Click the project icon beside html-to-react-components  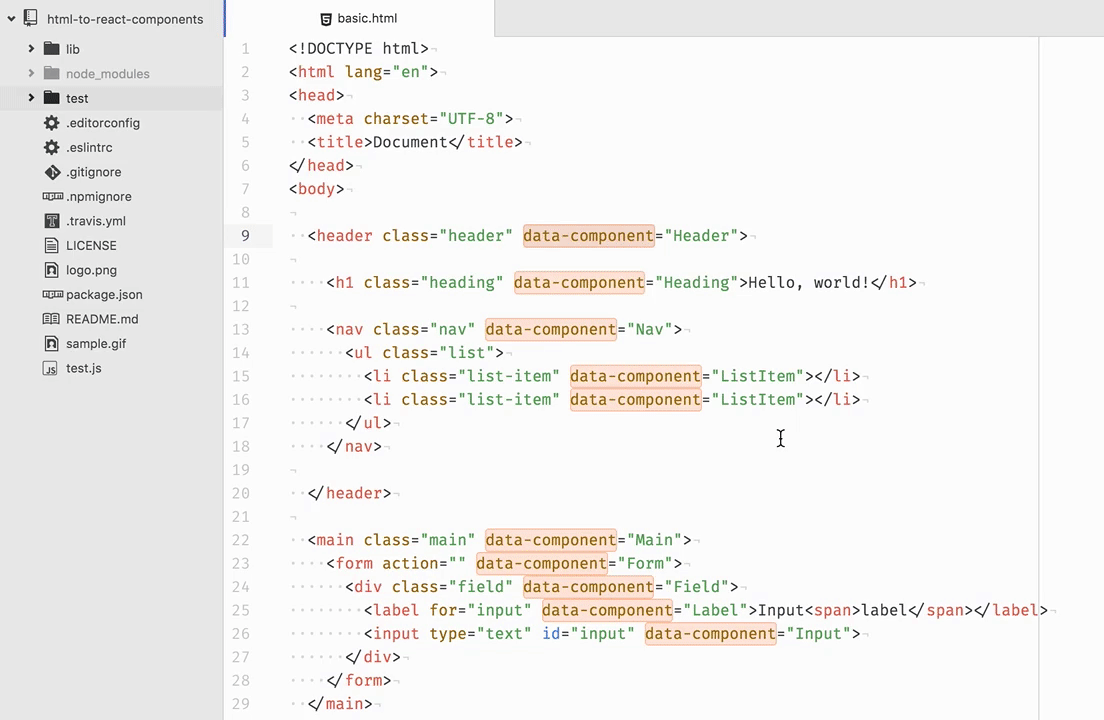[x=28, y=18]
